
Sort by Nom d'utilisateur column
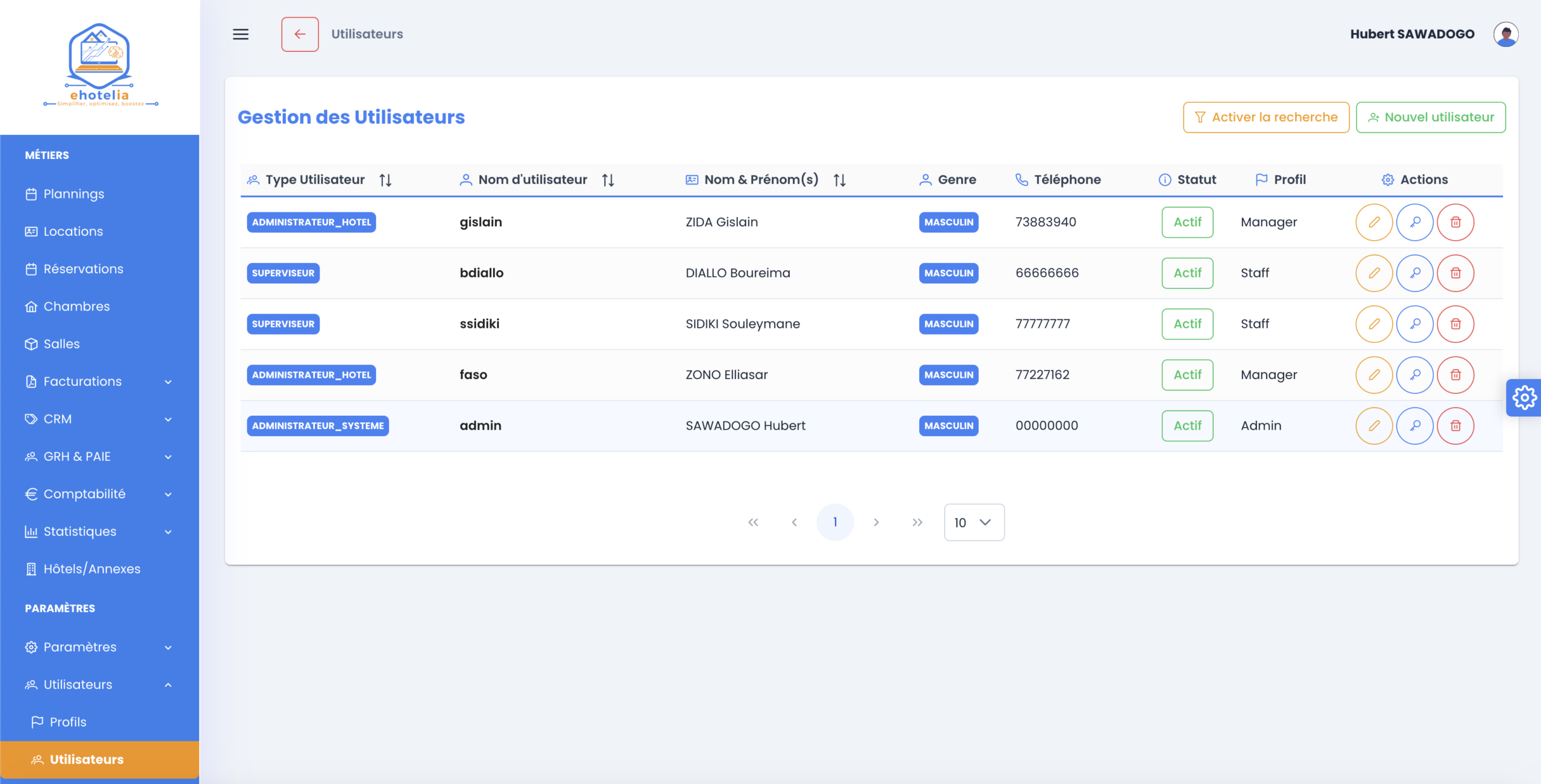[x=608, y=180]
